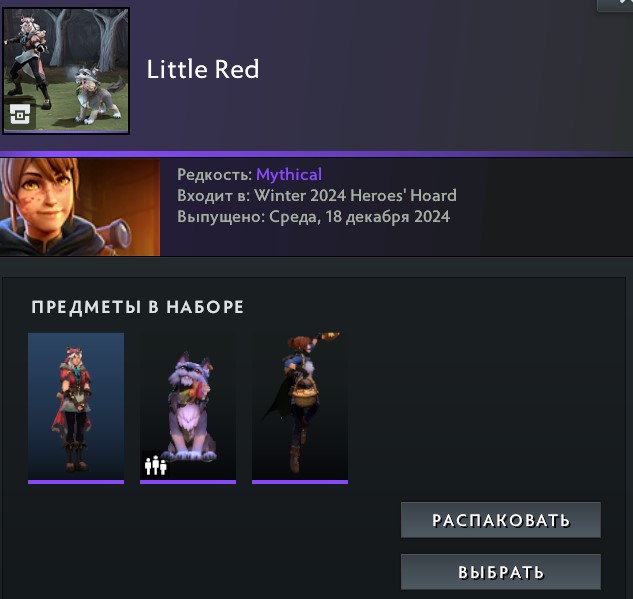Click the multi-style people icon on wolf item
The image size is (633, 599).
tap(155, 465)
